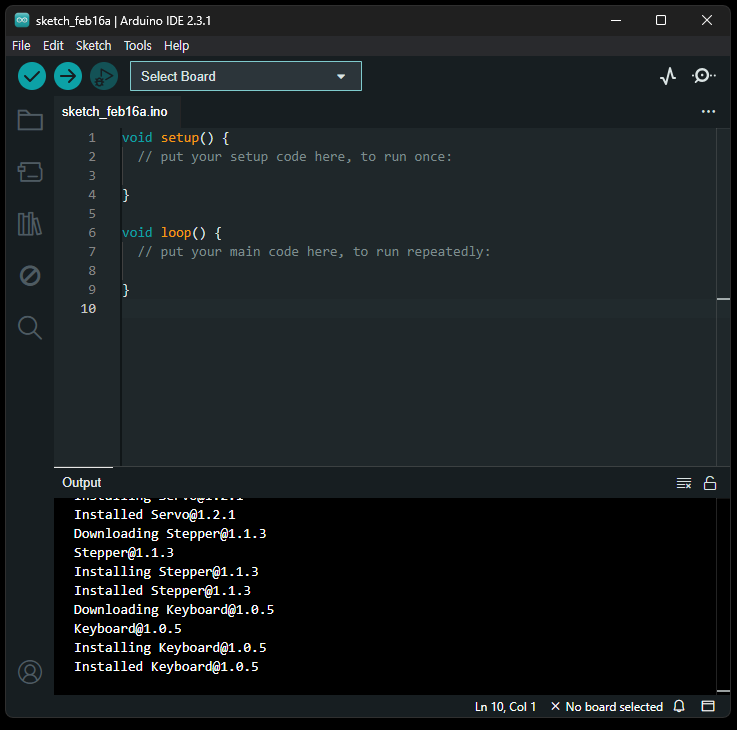The width and height of the screenshot is (737, 730).
Task: Minimize the Arduino IDE window
Action: coord(616,20)
